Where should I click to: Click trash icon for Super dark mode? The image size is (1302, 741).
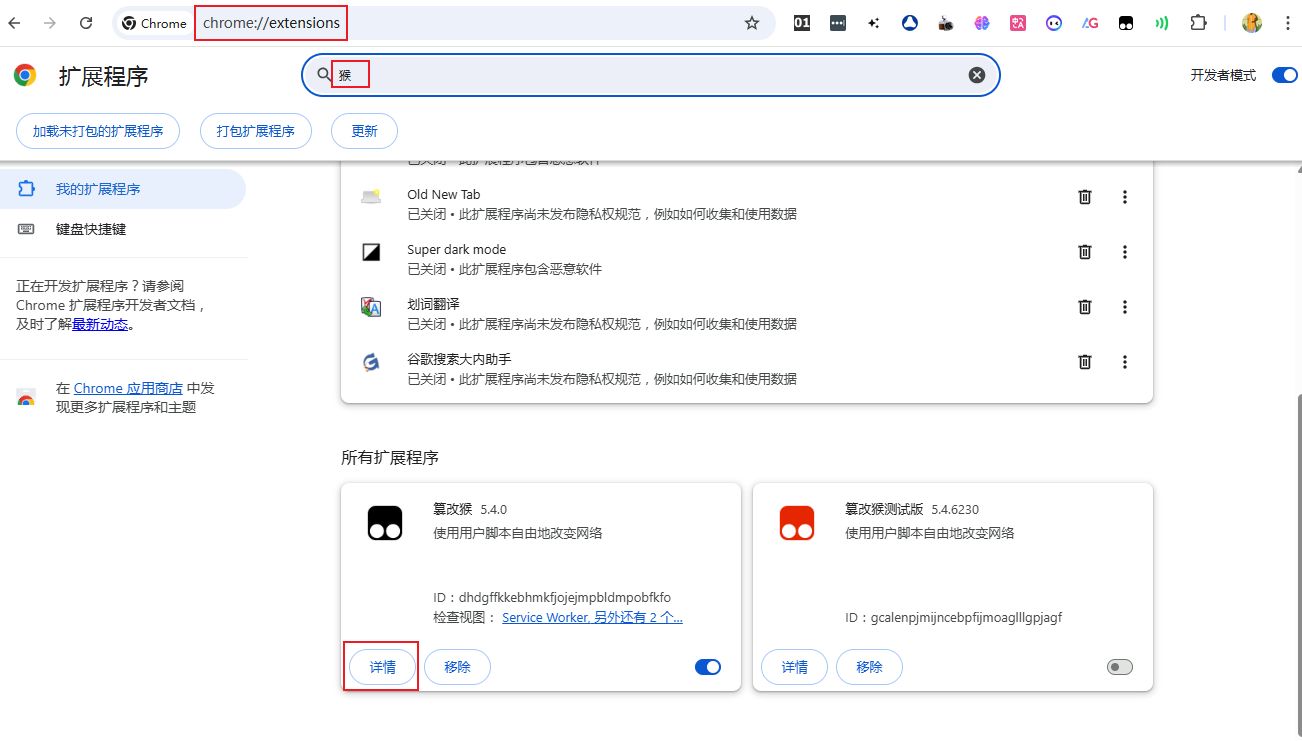1084,252
